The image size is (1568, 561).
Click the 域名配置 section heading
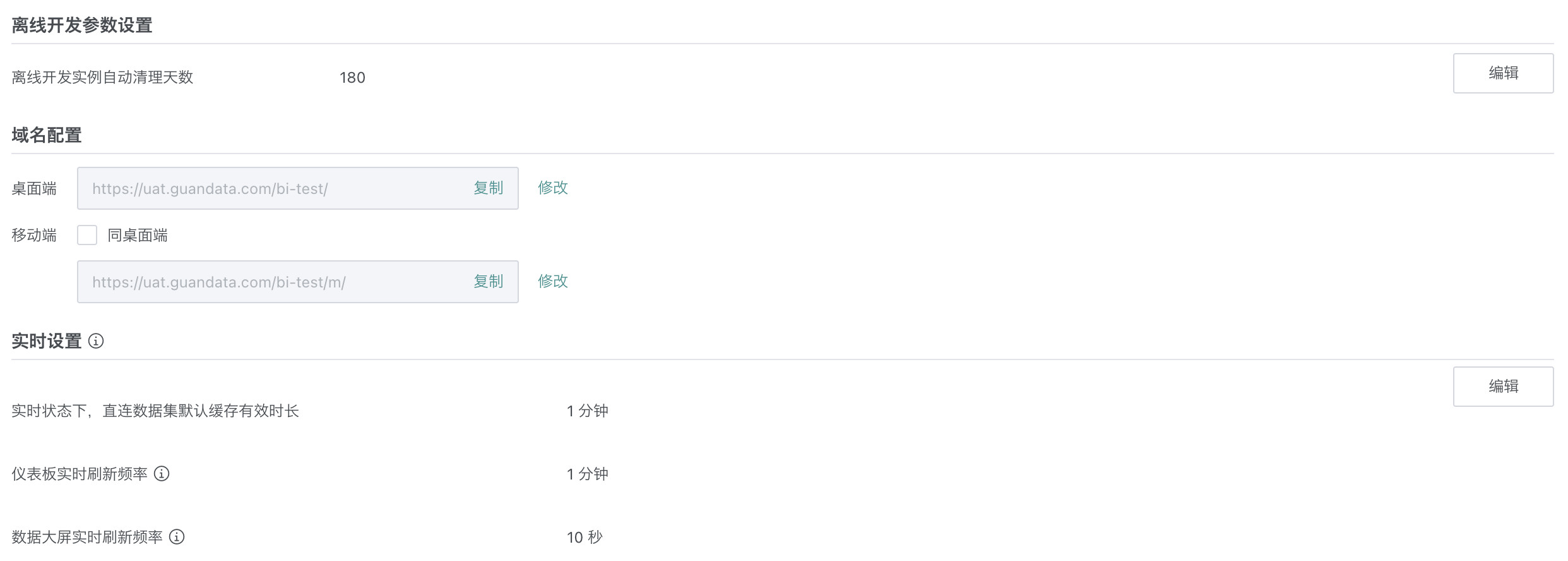pyautogui.click(x=47, y=135)
